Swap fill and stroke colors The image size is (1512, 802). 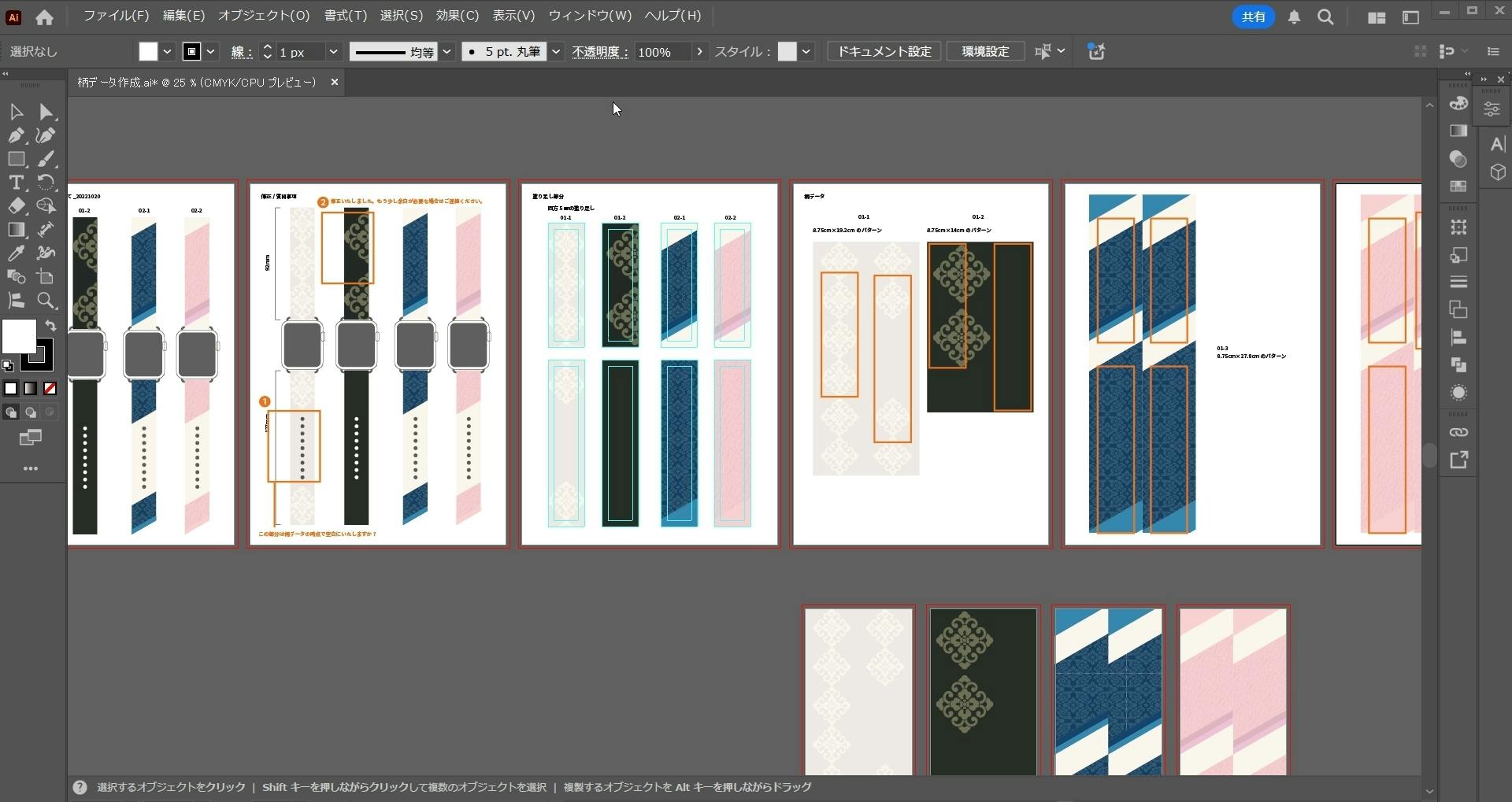50,325
